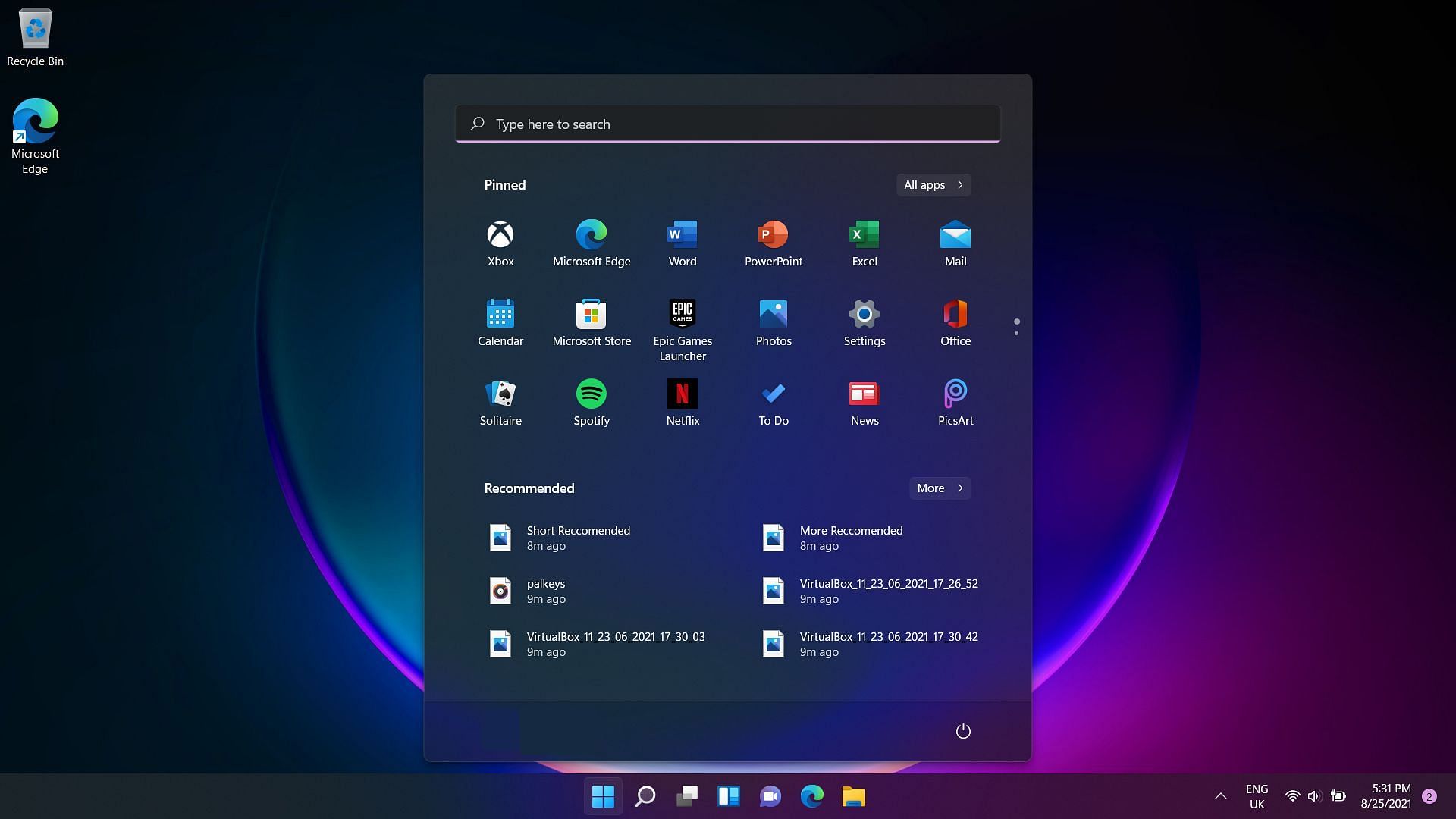Open Windows widgets panel
This screenshot has height=819, width=1456.
(x=729, y=796)
